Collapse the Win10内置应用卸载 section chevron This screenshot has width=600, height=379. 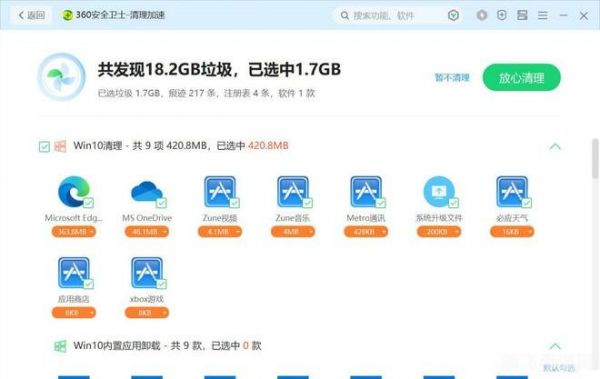[x=555, y=346]
